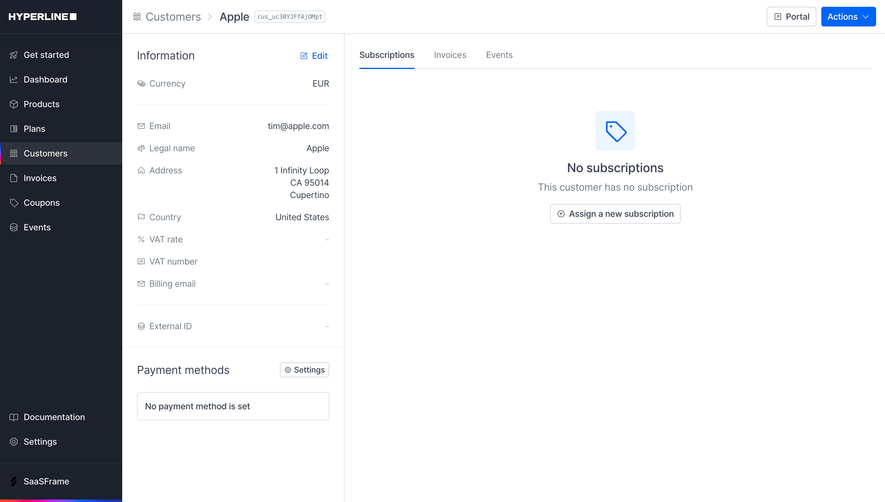
Task: Click the Dashboard chart icon
Action: pyautogui.click(x=14, y=80)
